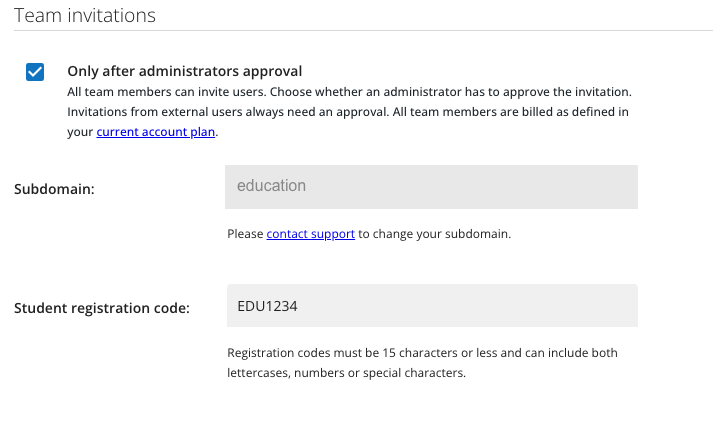Open the current account plan link

[156, 131]
